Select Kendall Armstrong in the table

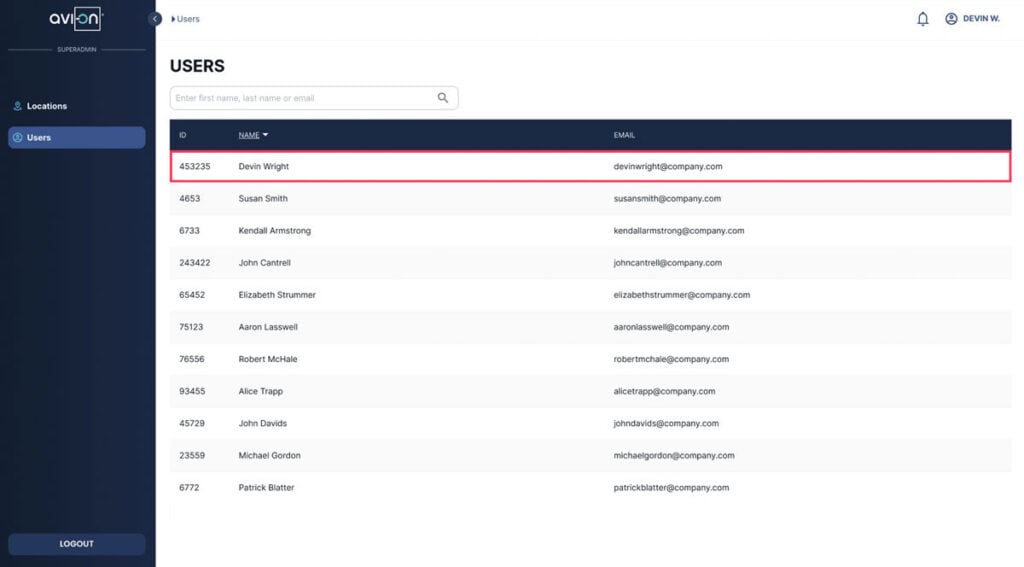[x=274, y=231]
